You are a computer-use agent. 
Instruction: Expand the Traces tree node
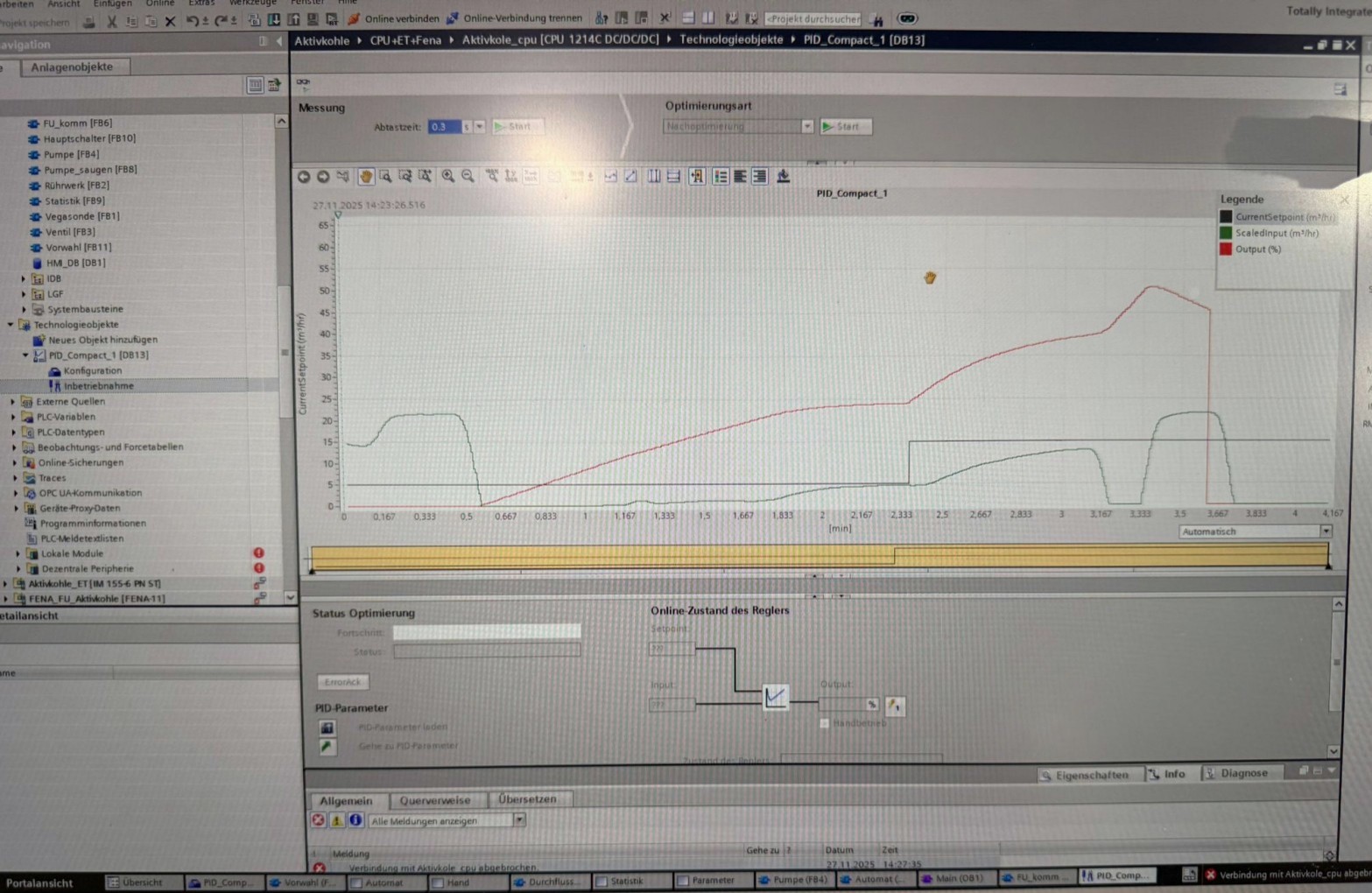point(15,478)
